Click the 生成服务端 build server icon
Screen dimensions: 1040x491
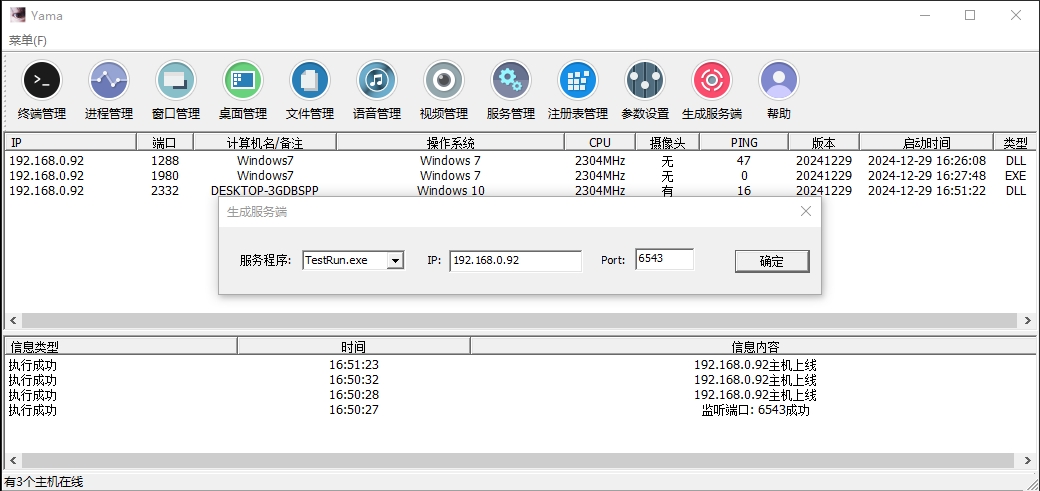pyautogui.click(x=712, y=80)
